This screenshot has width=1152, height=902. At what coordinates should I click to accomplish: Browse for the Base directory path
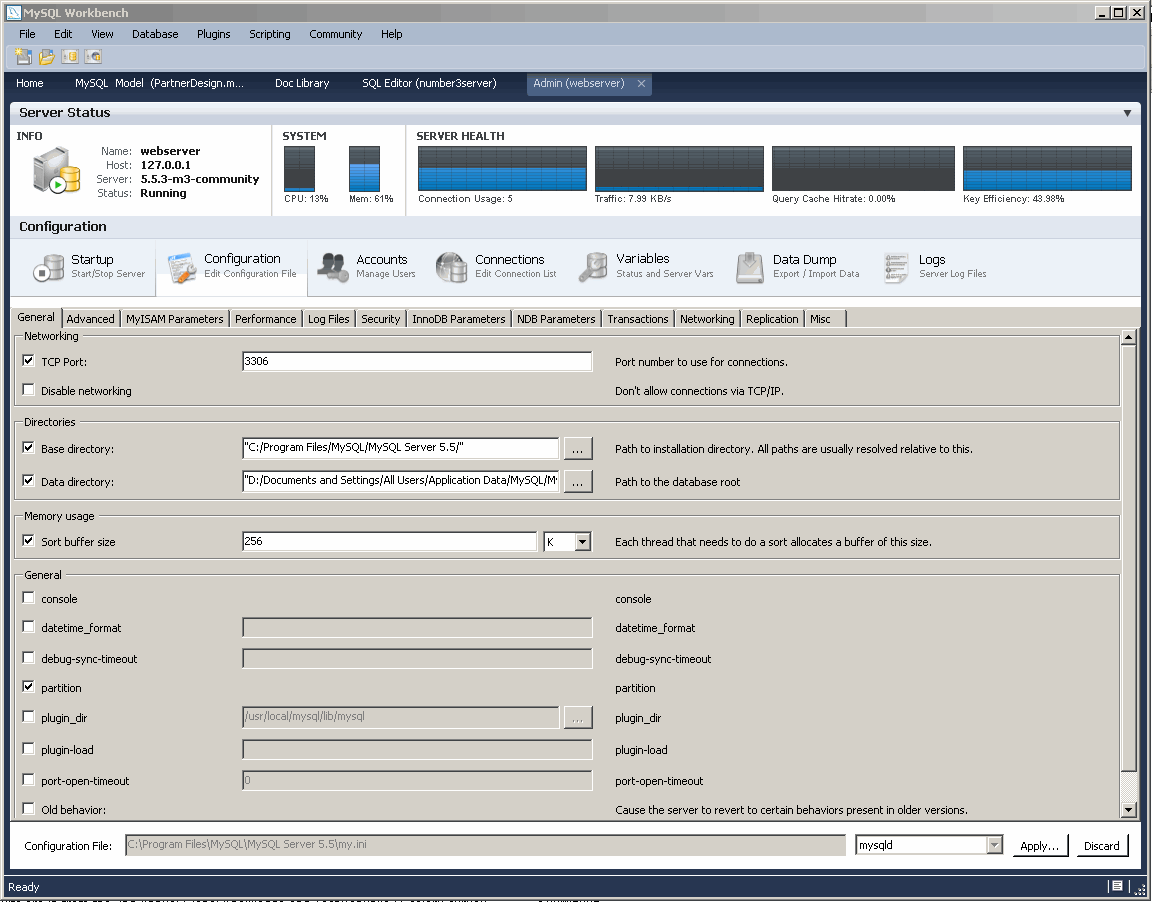click(578, 448)
